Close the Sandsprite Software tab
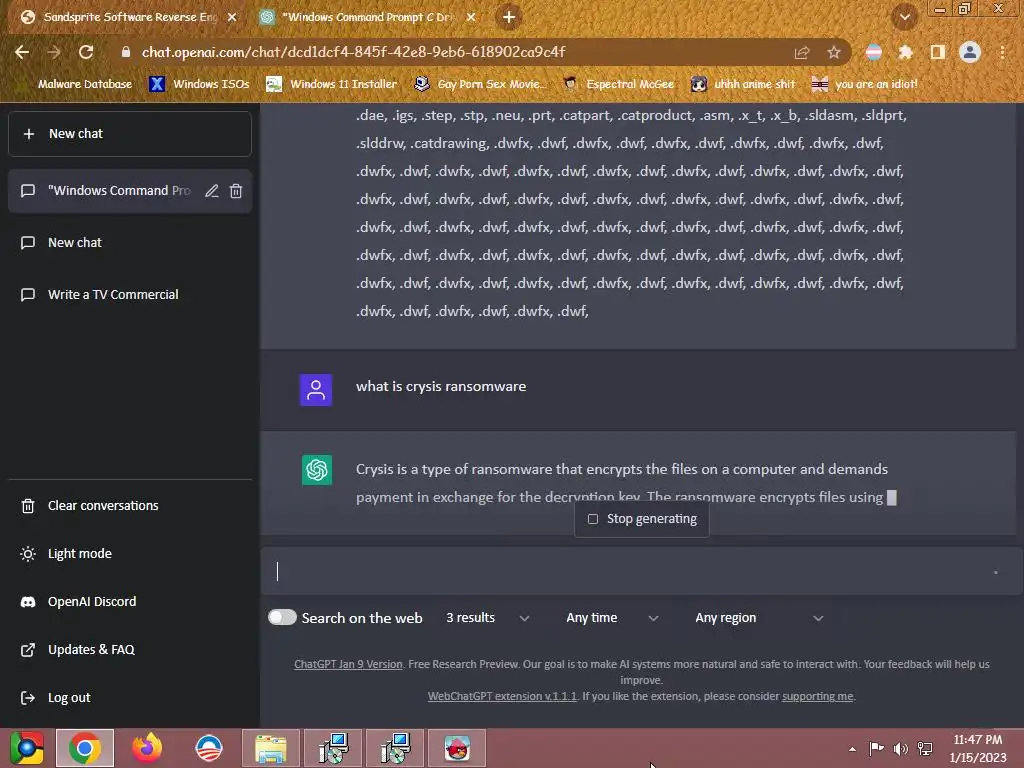Viewport: 1024px width, 768px height. pyautogui.click(x=232, y=18)
